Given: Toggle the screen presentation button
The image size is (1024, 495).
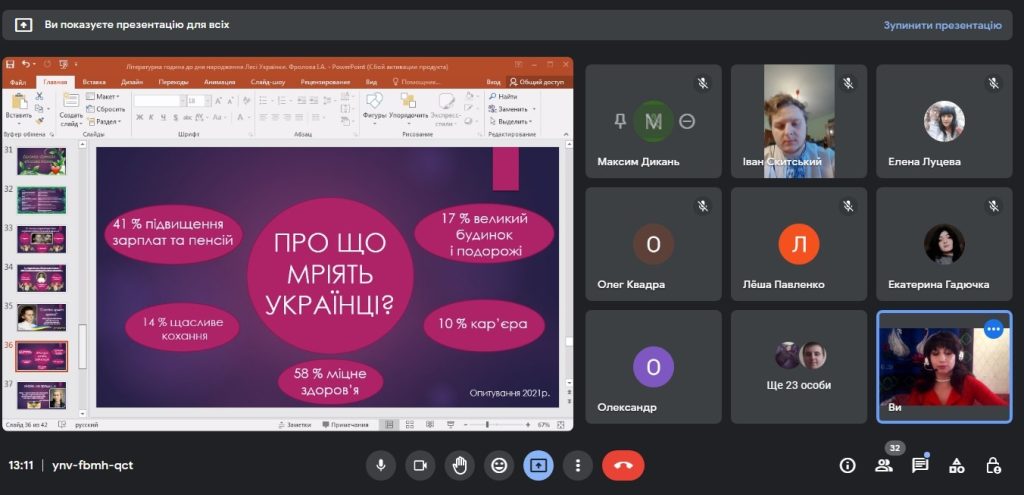Looking at the screenshot, I should (x=538, y=465).
